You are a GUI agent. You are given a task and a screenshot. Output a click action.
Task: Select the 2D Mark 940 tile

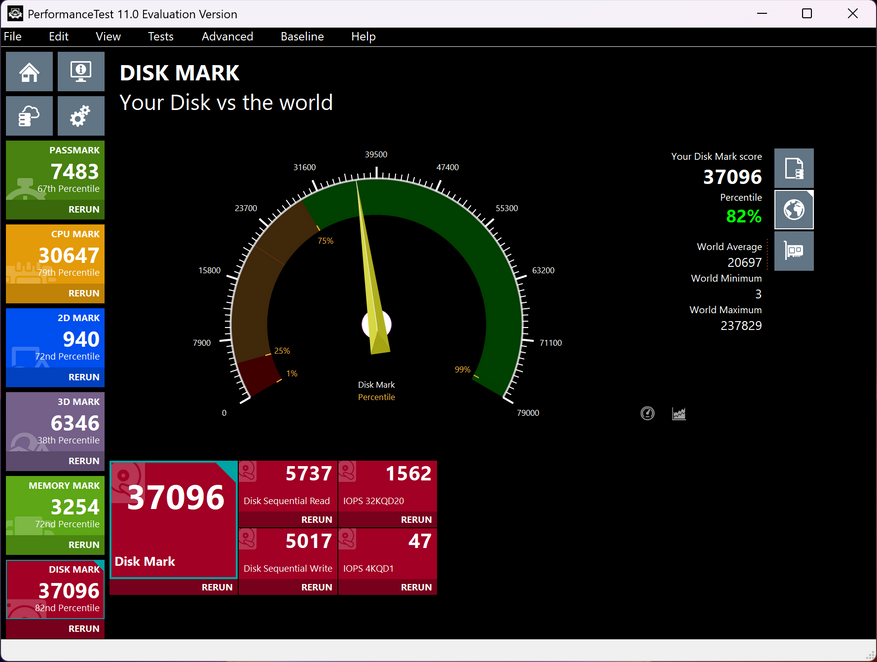55,339
